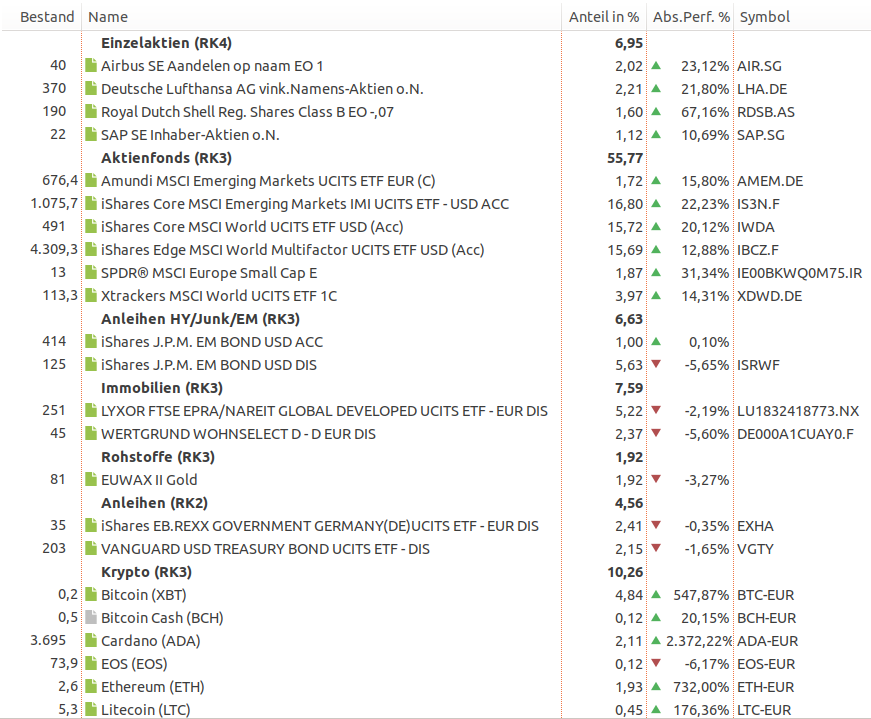
Task: Click the symbol 'EXHA'
Action: coord(755,526)
